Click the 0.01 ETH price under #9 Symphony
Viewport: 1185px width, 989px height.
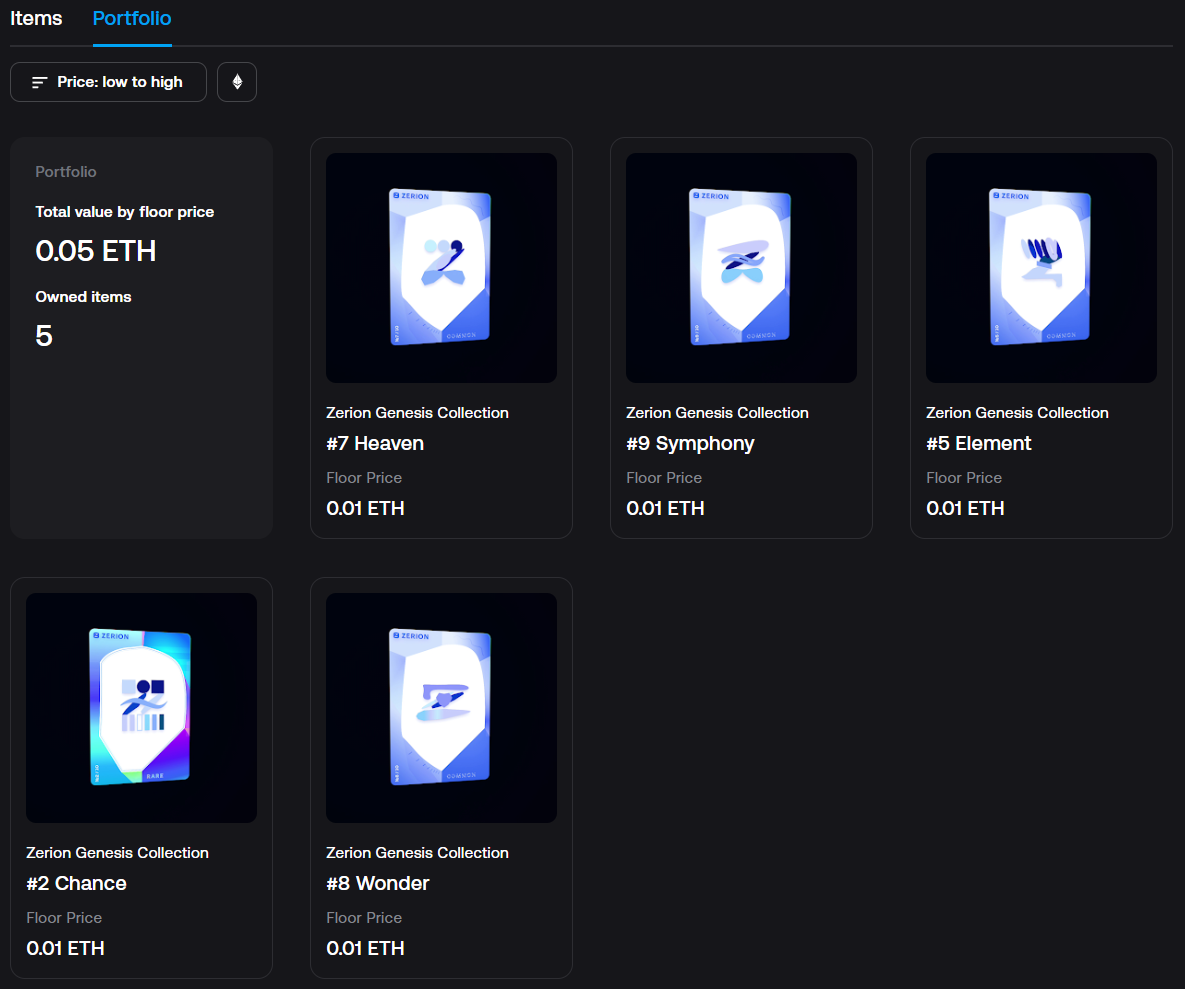[x=665, y=508]
